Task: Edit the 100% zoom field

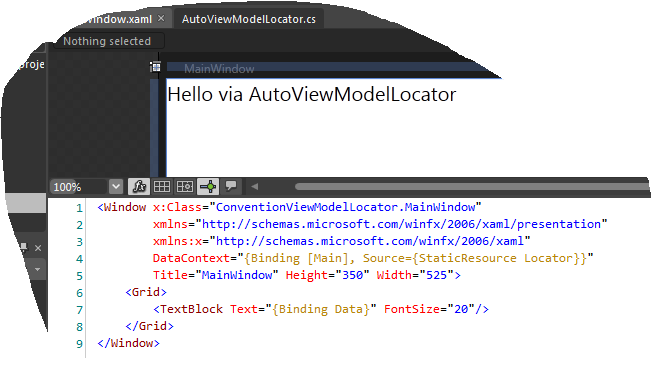Action: coord(79,187)
